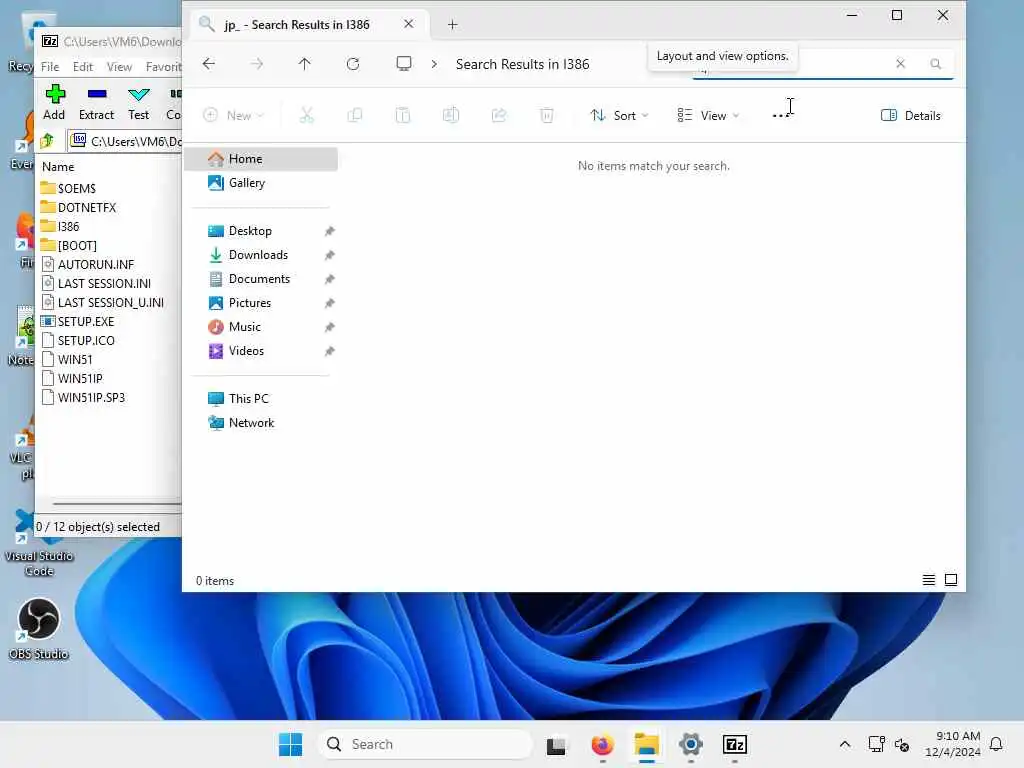Navigate back in File Explorer
1024x768 pixels.
[x=209, y=63]
